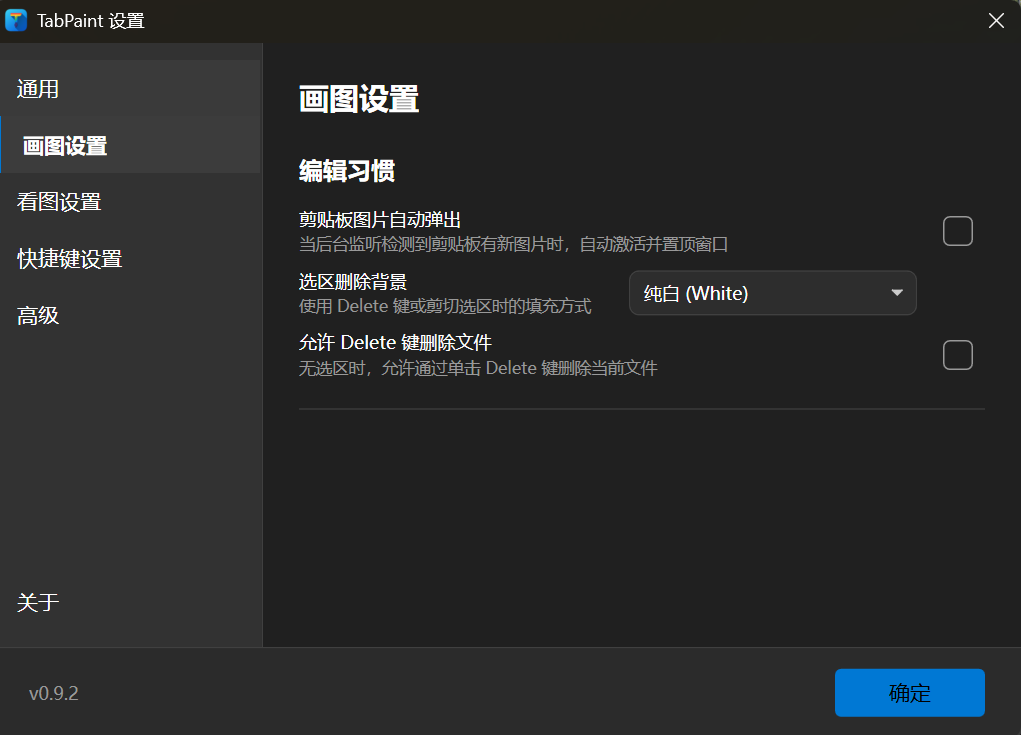Viewport: 1021px width, 735px height.
Task: Close the TabPaint settings window
Action: [x=995, y=20]
